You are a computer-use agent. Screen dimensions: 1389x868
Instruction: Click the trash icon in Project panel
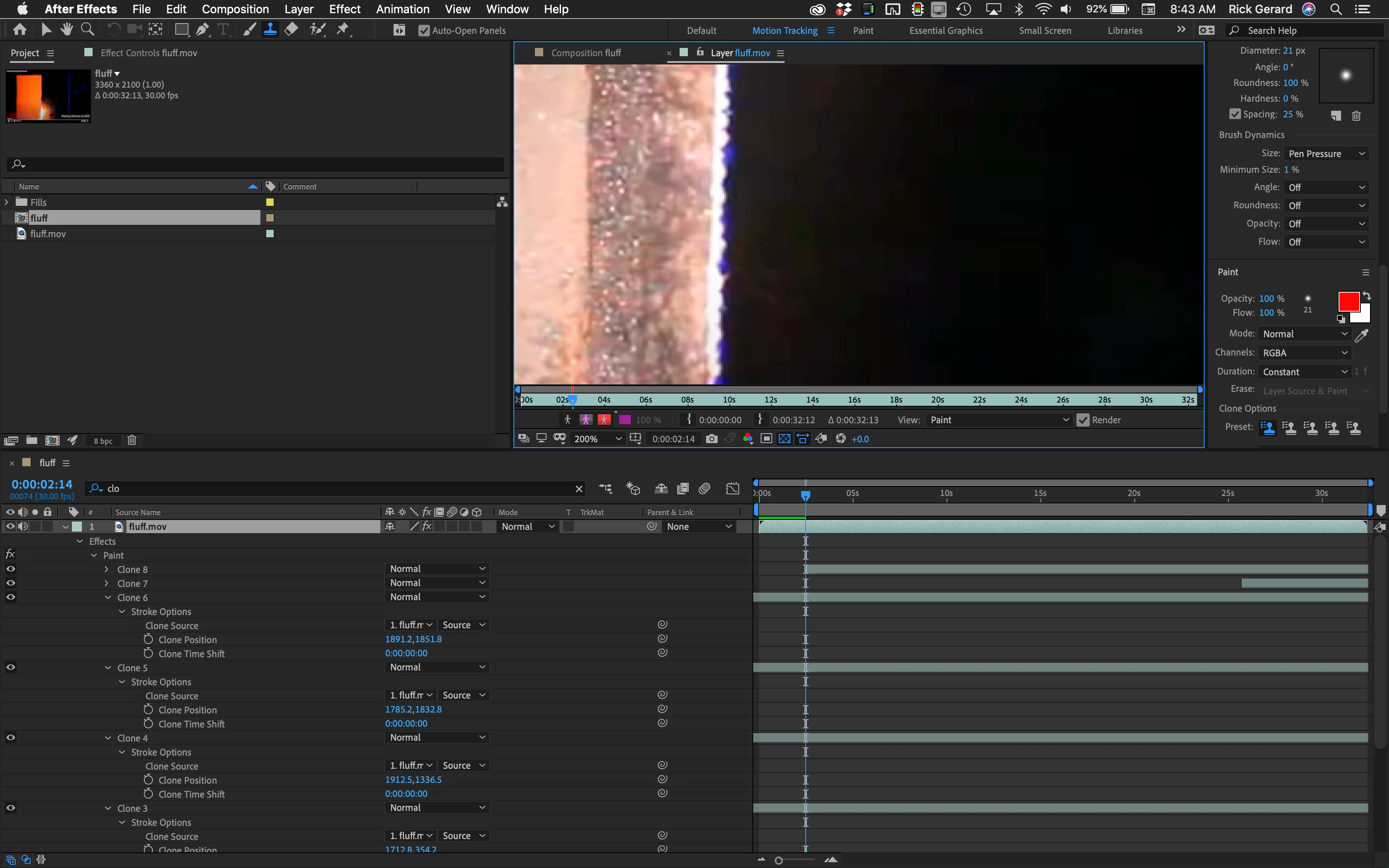click(x=131, y=440)
